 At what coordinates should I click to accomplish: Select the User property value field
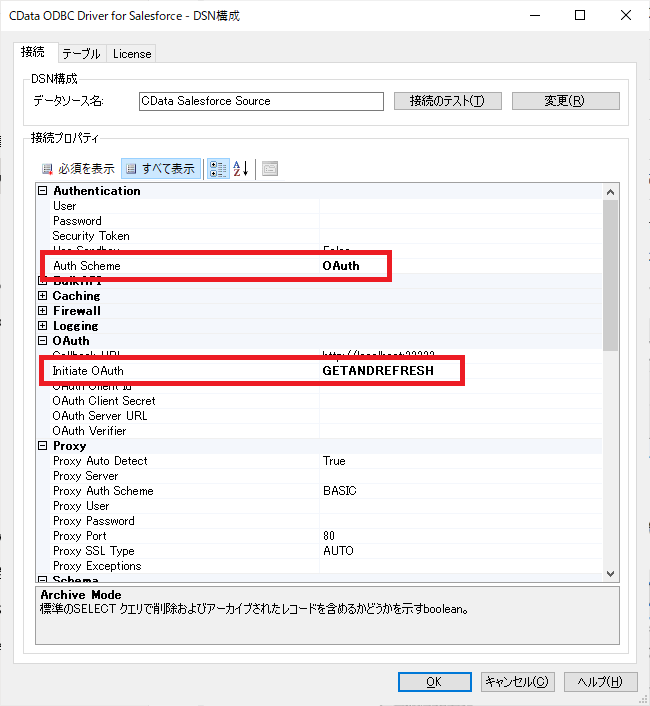(x=460, y=206)
